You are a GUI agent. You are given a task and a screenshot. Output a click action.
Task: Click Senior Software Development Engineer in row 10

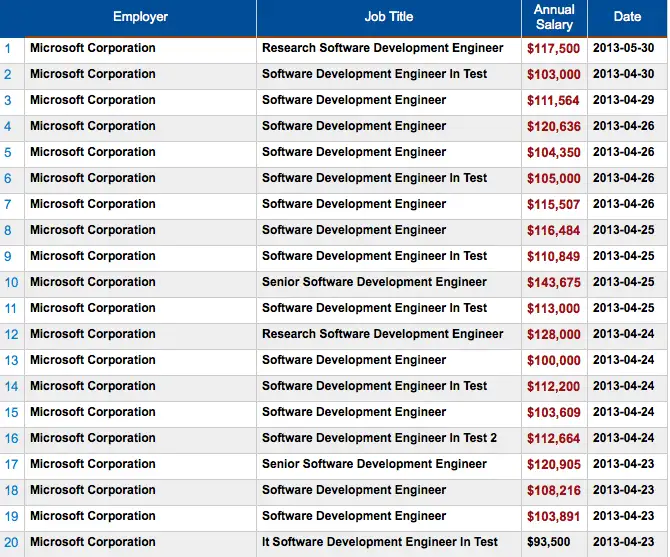coord(374,282)
